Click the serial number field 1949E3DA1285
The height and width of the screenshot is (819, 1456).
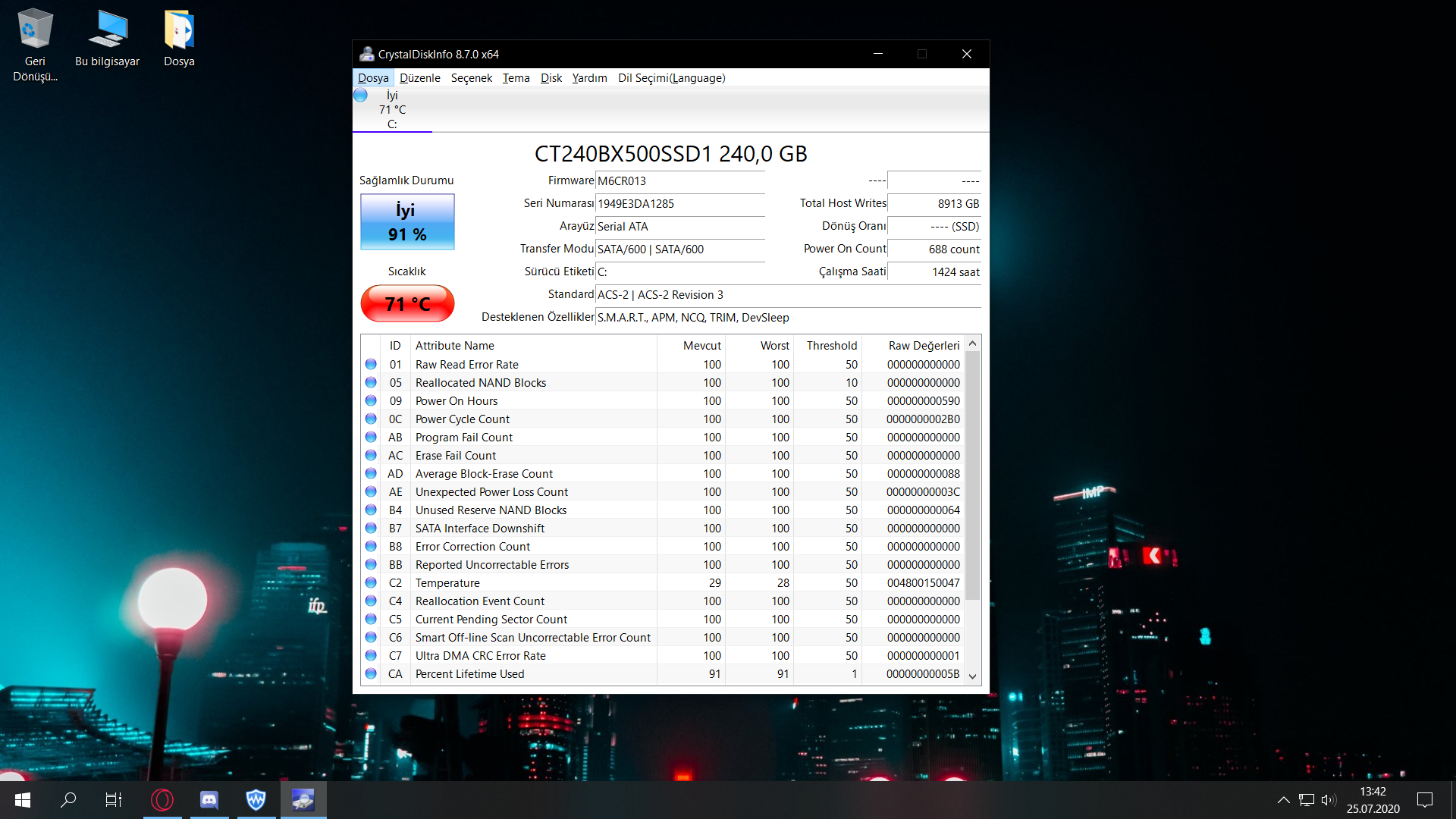pos(680,204)
